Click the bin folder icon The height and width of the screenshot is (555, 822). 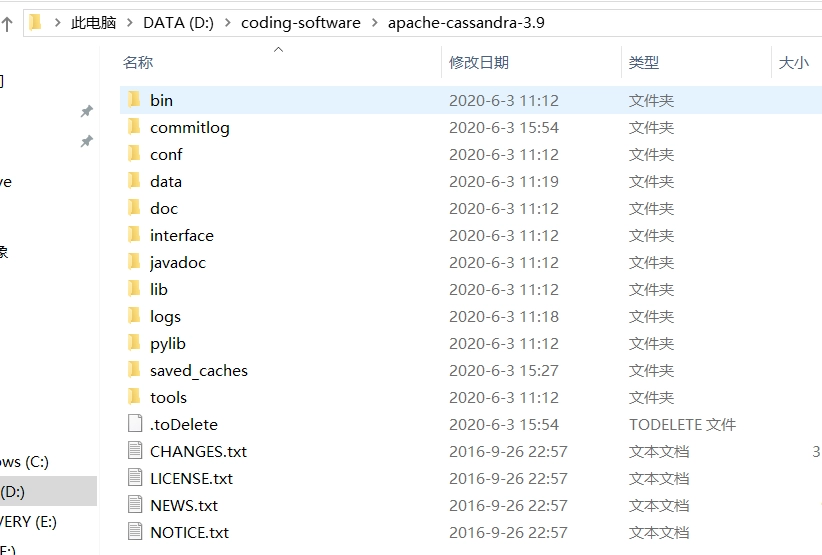(x=134, y=99)
